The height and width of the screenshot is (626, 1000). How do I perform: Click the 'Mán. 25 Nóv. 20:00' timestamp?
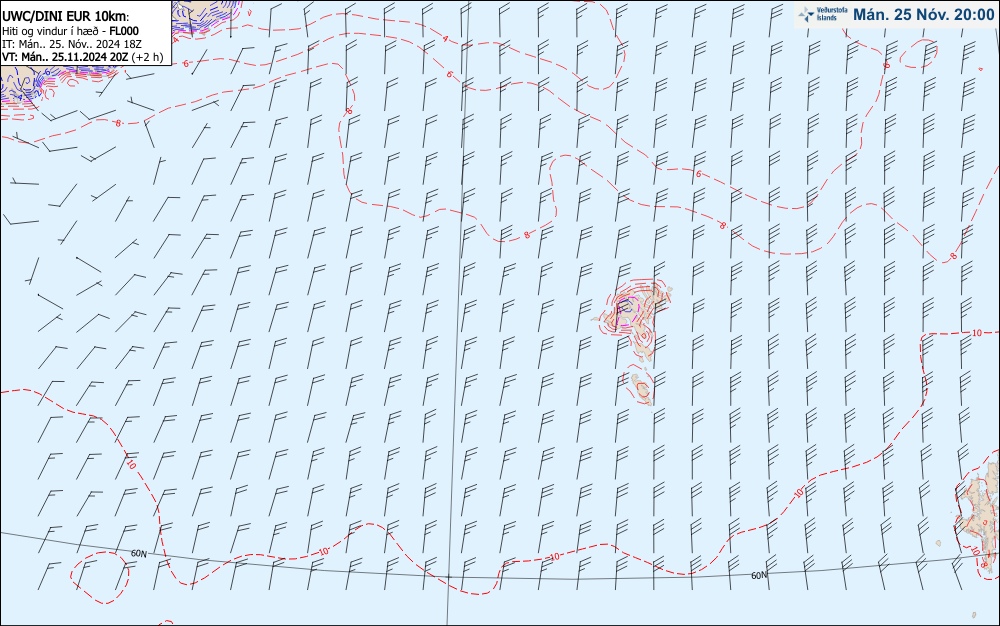click(923, 14)
